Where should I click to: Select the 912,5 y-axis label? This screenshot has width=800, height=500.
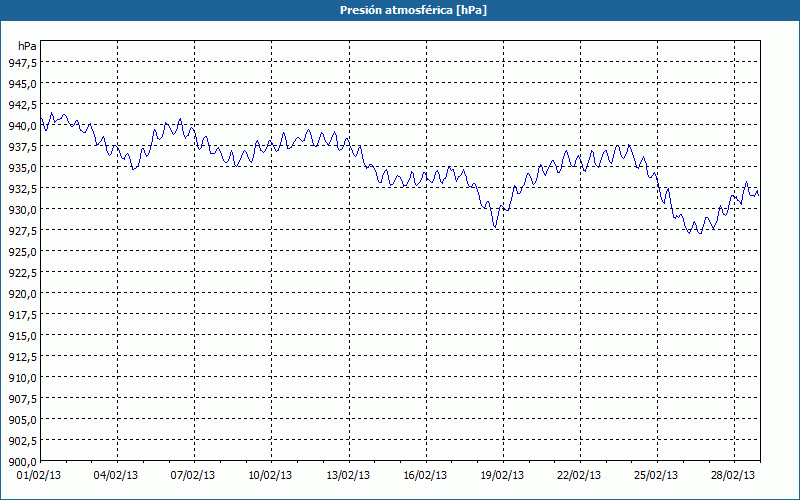[22, 356]
